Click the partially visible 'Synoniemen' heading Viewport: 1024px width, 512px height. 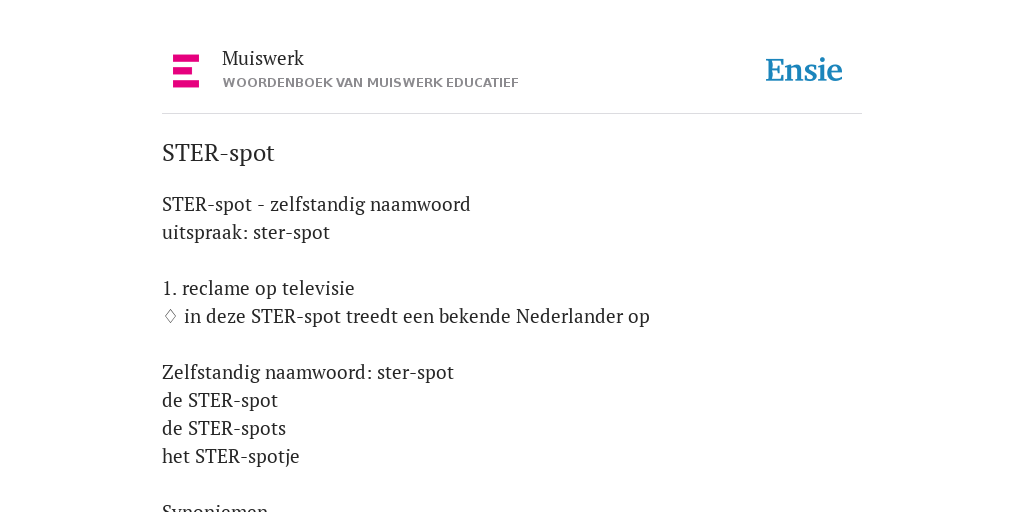tap(215, 507)
